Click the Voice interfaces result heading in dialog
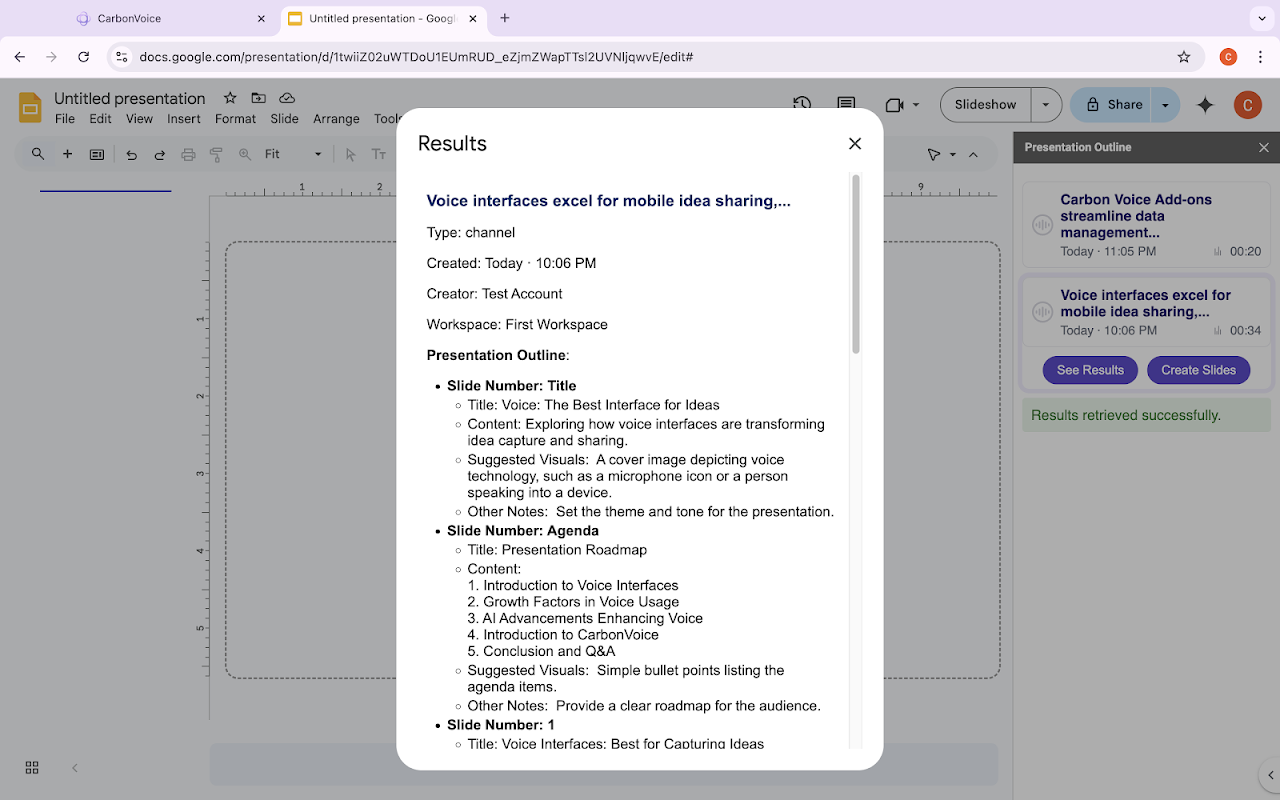Screen dimensions: 1280x800 point(608,201)
